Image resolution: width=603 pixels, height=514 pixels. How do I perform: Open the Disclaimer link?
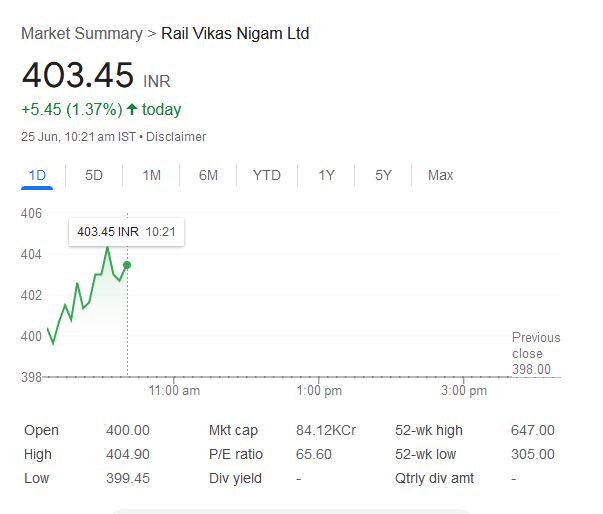[x=178, y=136]
